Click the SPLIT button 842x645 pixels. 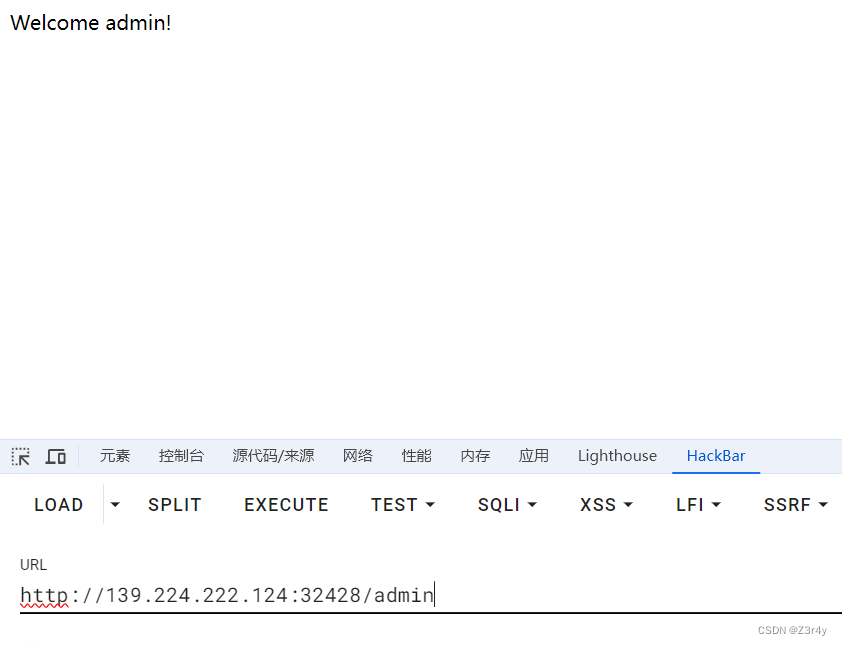[x=174, y=504]
